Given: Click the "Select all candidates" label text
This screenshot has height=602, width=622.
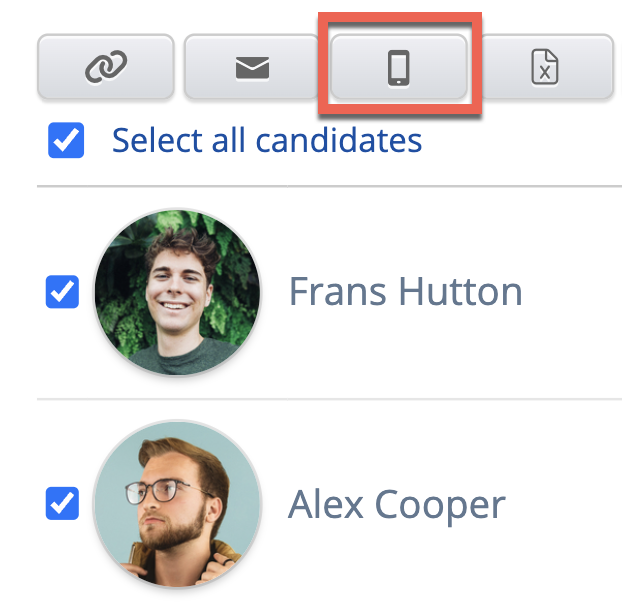Looking at the screenshot, I should point(266,141).
